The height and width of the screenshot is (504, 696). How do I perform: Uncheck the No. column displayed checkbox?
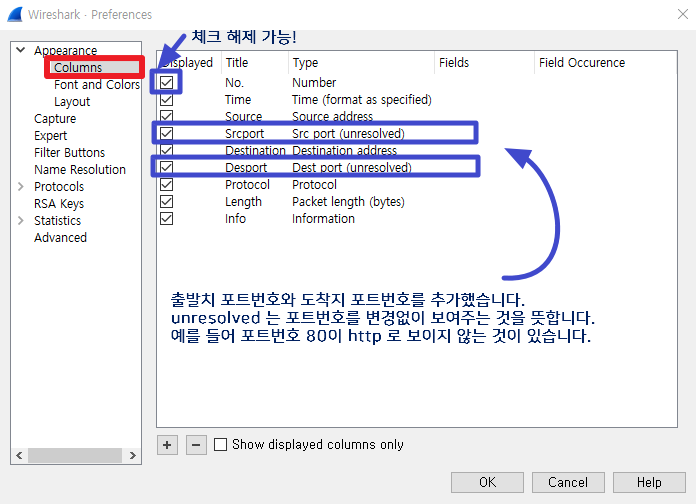pos(166,82)
